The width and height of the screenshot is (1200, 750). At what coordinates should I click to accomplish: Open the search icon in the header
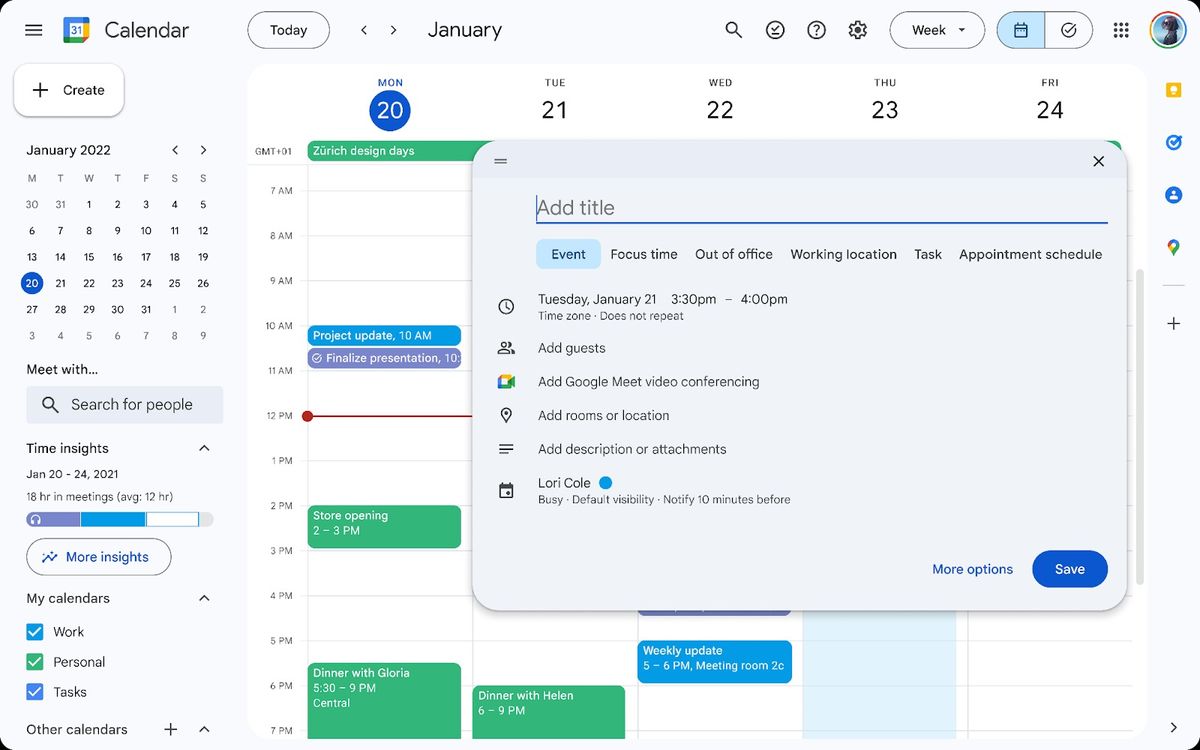[733, 30]
